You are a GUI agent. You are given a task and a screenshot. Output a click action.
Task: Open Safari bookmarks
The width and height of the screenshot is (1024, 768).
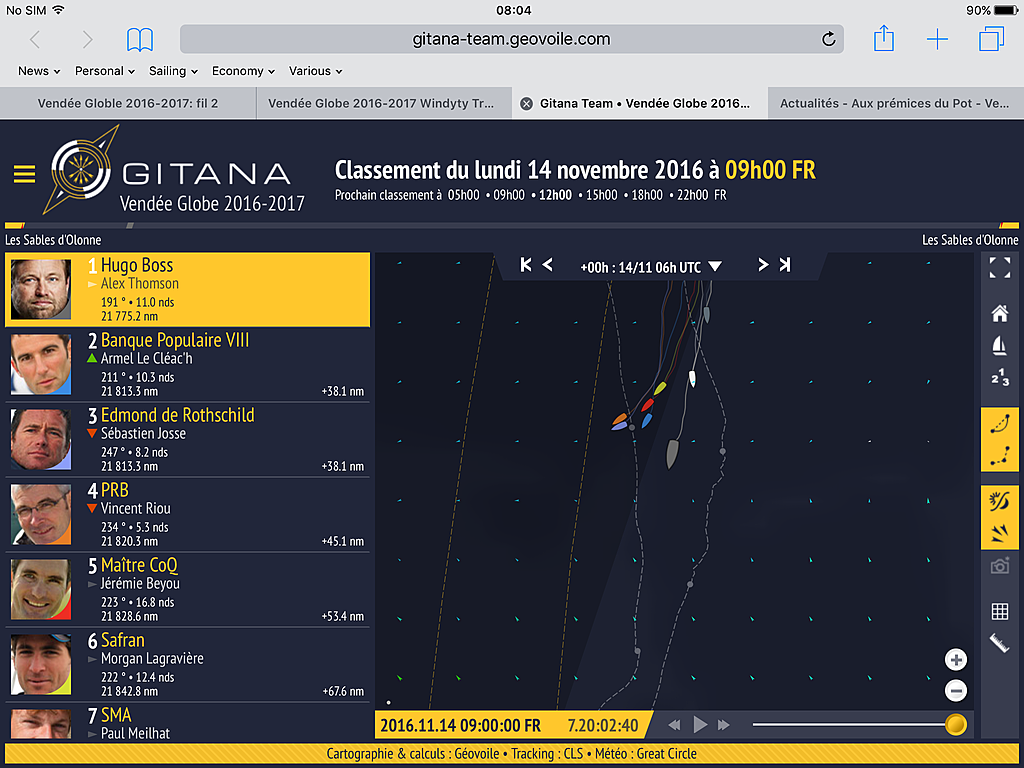[x=140, y=40]
